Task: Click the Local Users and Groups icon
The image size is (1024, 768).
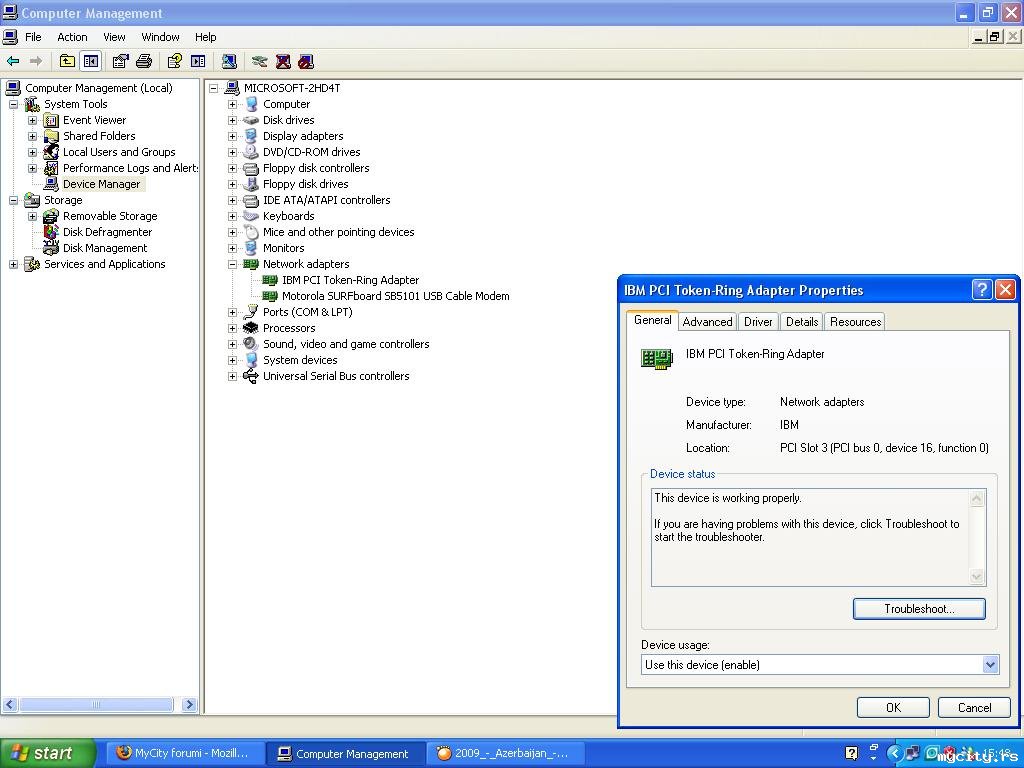Action: click(51, 152)
